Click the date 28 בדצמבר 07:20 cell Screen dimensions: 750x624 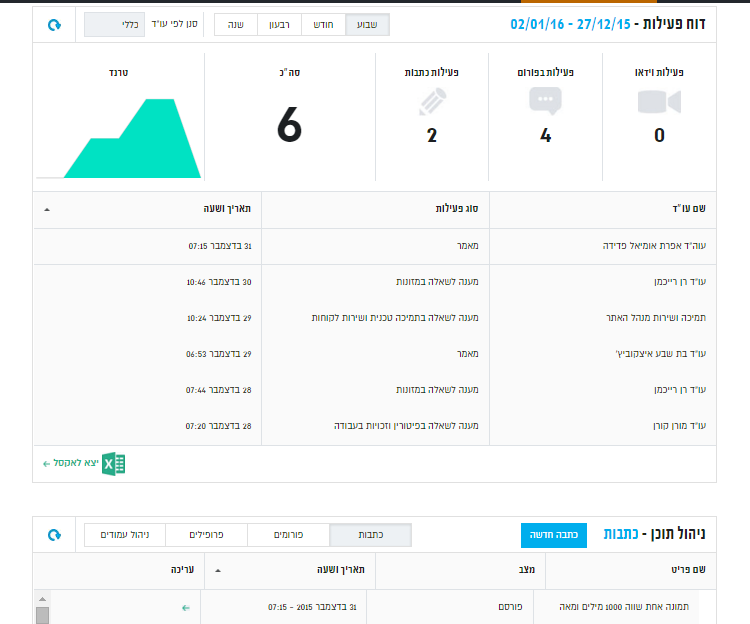219,426
